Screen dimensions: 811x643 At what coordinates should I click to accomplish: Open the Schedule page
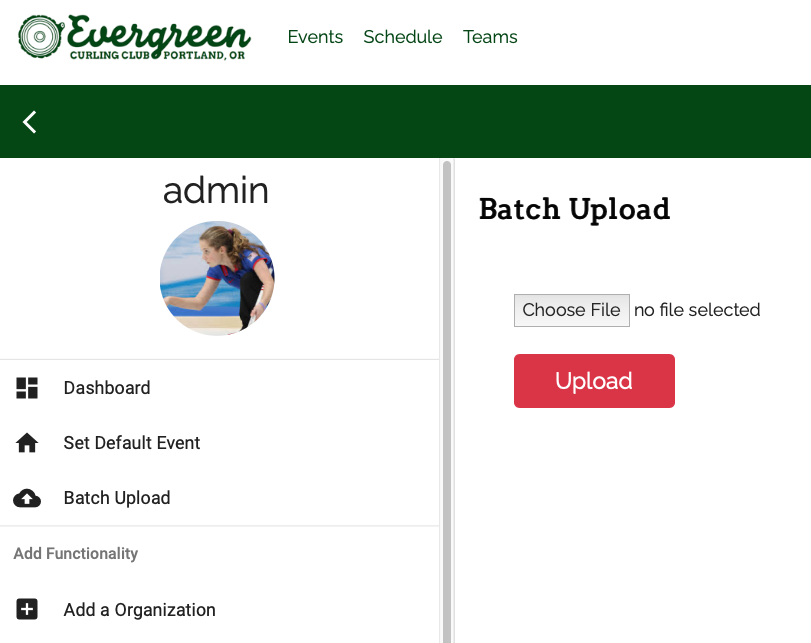402,37
